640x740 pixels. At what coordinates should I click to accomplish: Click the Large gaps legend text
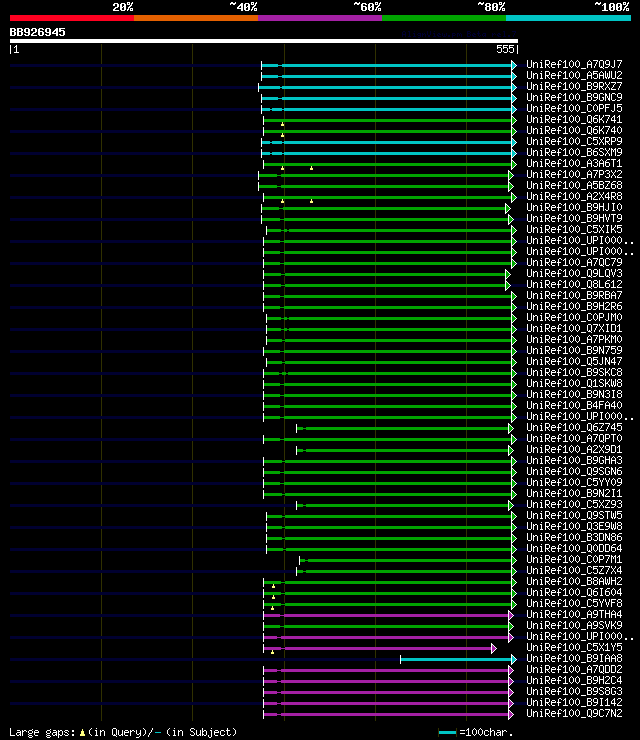click(x=123, y=732)
